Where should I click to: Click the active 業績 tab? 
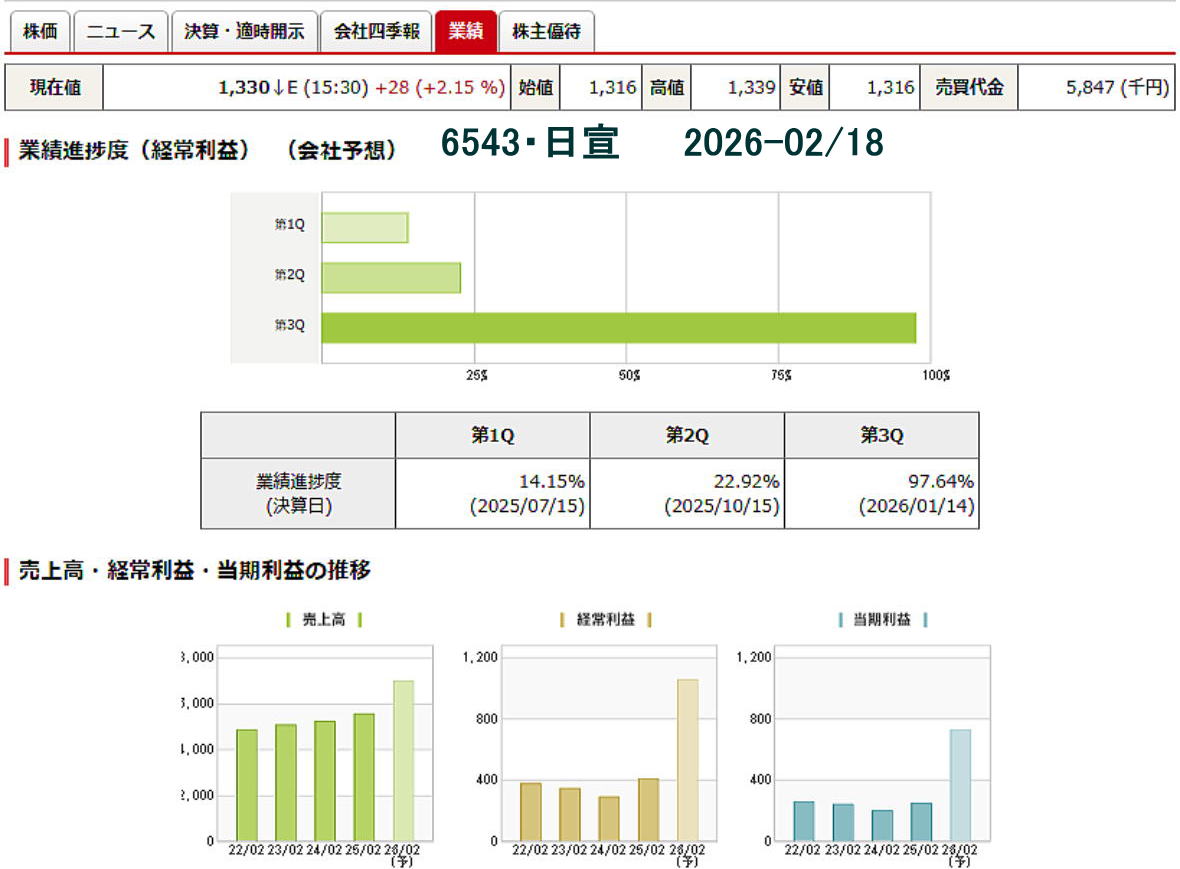(465, 32)
